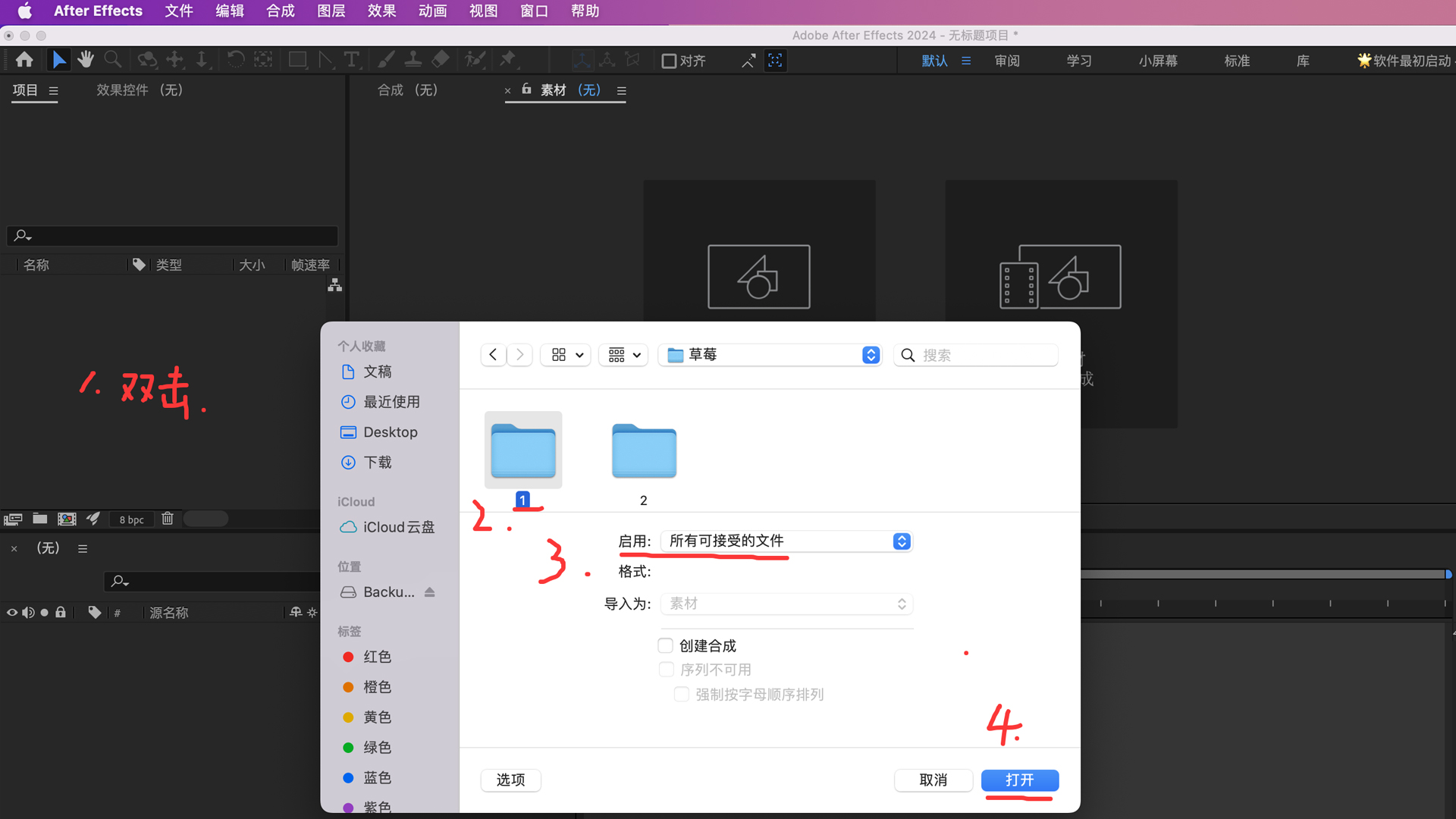
Task: Click the trash can delete icon
Action: 168,519
